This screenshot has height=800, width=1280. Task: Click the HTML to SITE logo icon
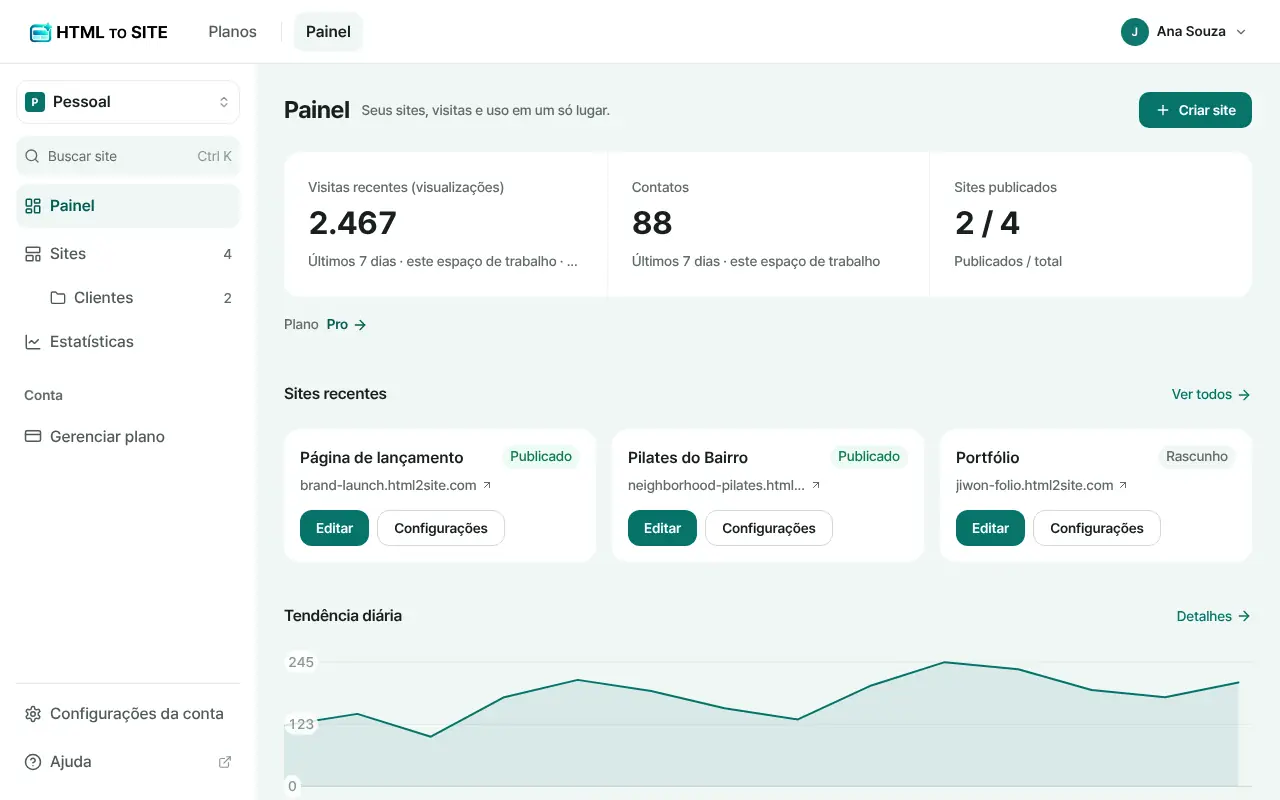pos(40,32)
